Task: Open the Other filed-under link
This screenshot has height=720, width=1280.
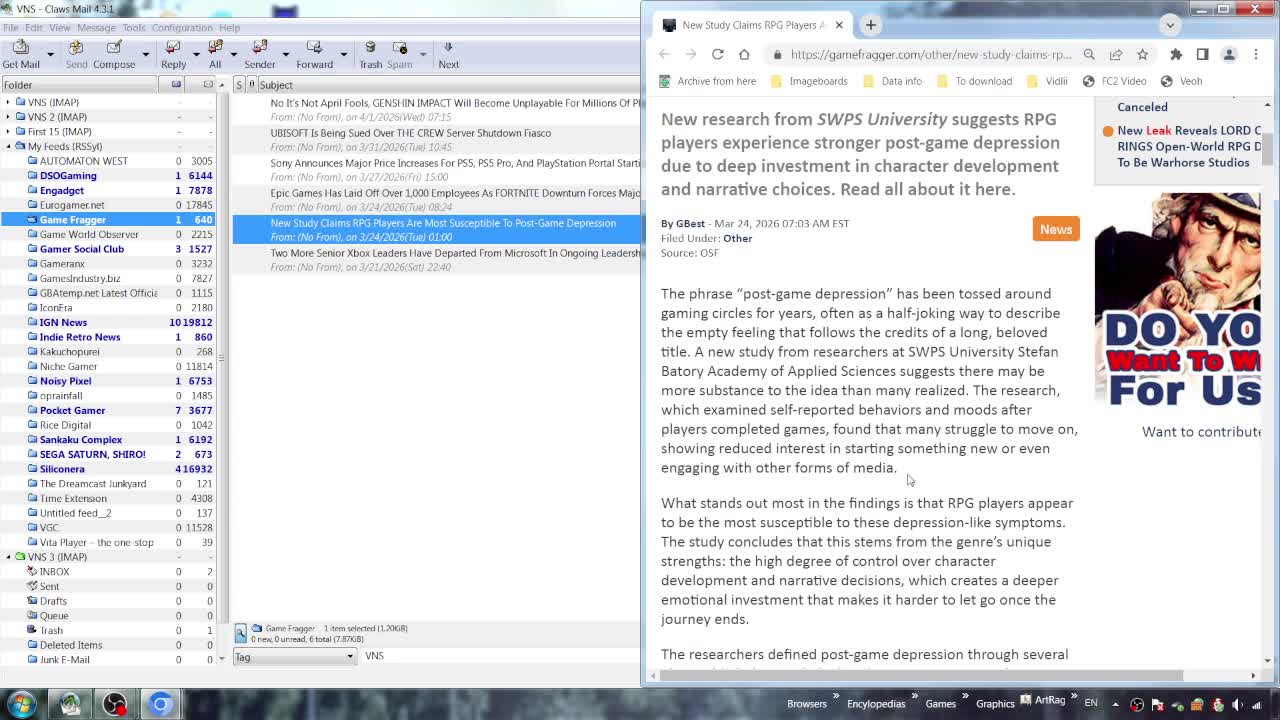Action: pyautogui.click(x=738, y=239)
